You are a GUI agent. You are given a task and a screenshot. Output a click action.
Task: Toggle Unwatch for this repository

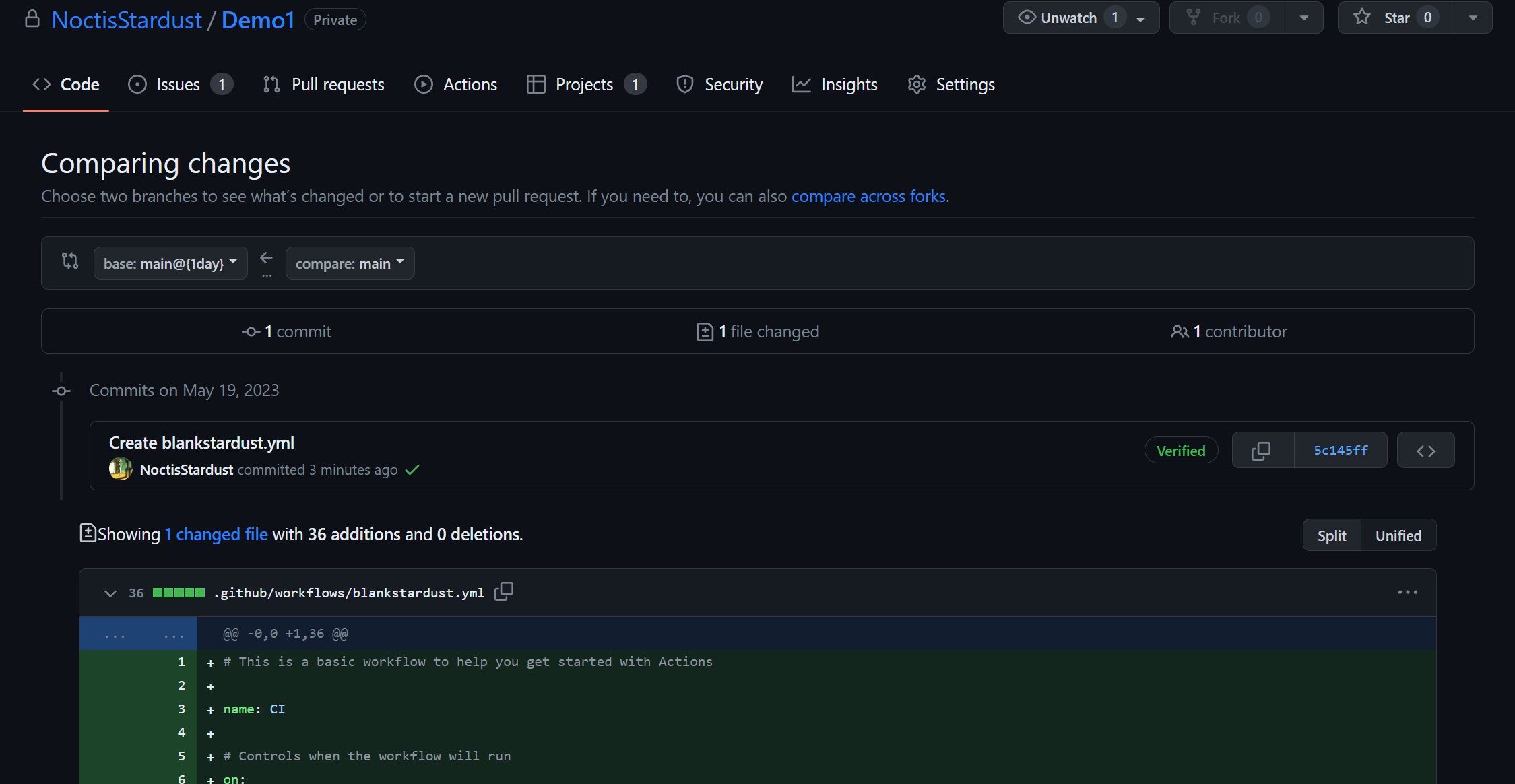click(1068, 18)
